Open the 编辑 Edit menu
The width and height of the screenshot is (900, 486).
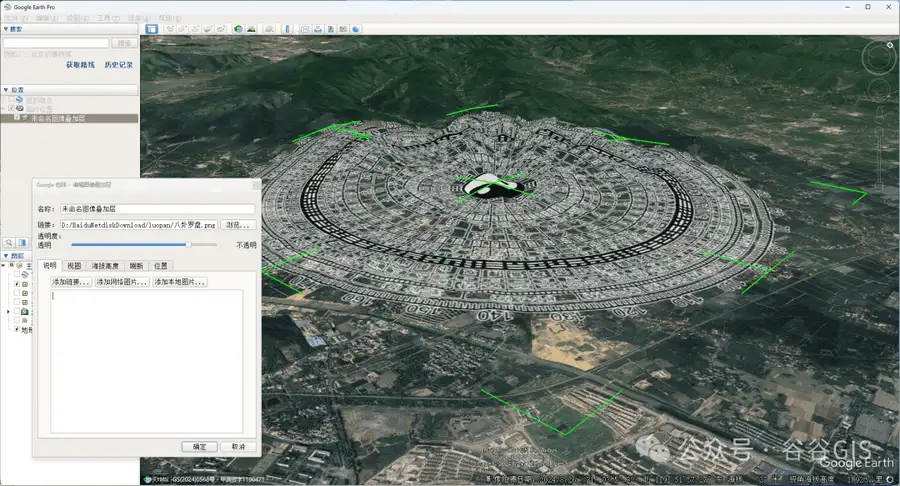pyautogui.click(x=46, y=18)
